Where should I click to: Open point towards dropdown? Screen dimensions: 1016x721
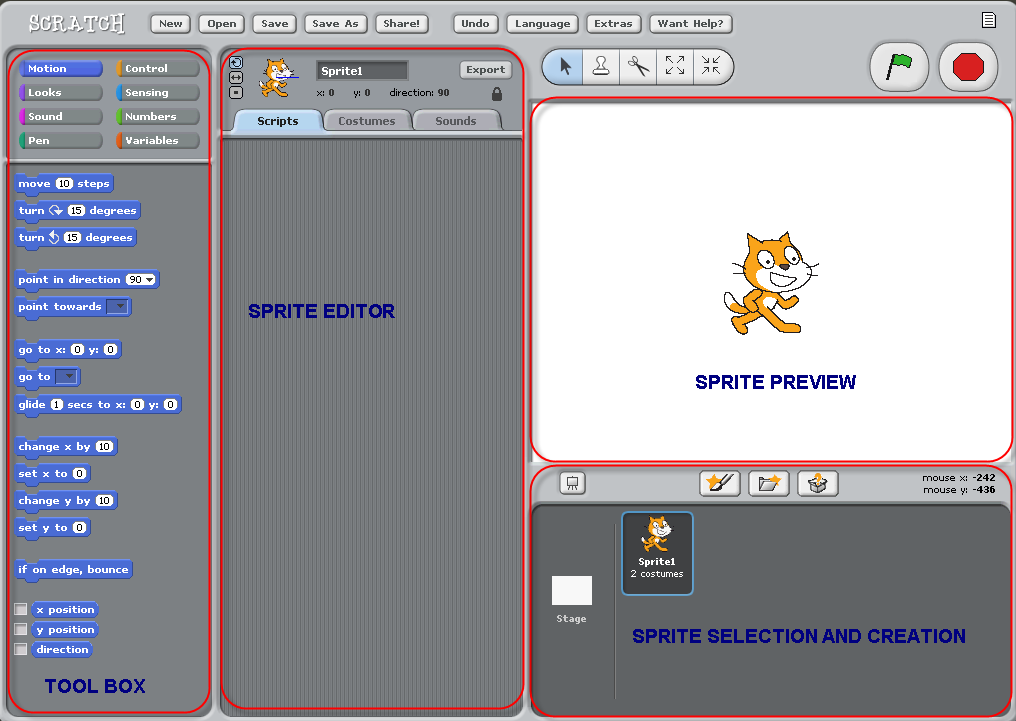(x=117, y=306)
